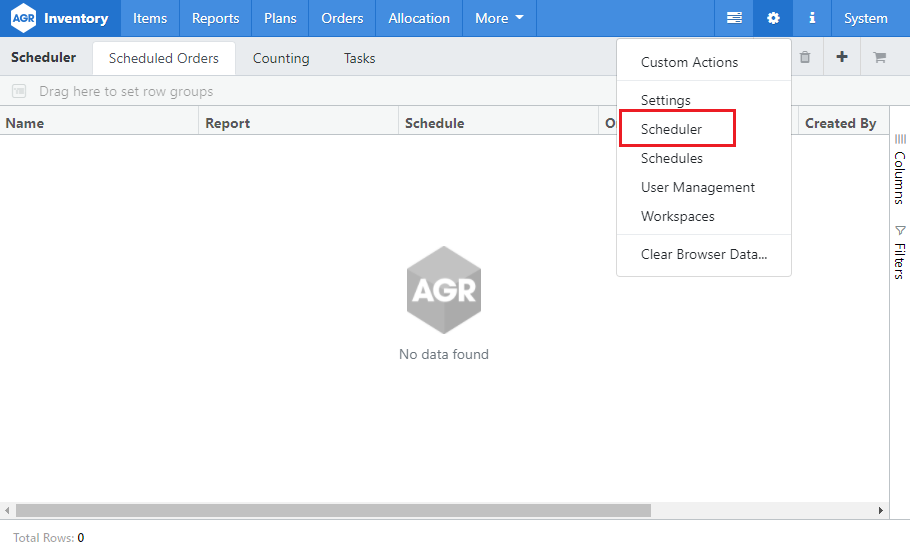Click the shopping cart icon
The image size is (910, 548).
(880, 58)
